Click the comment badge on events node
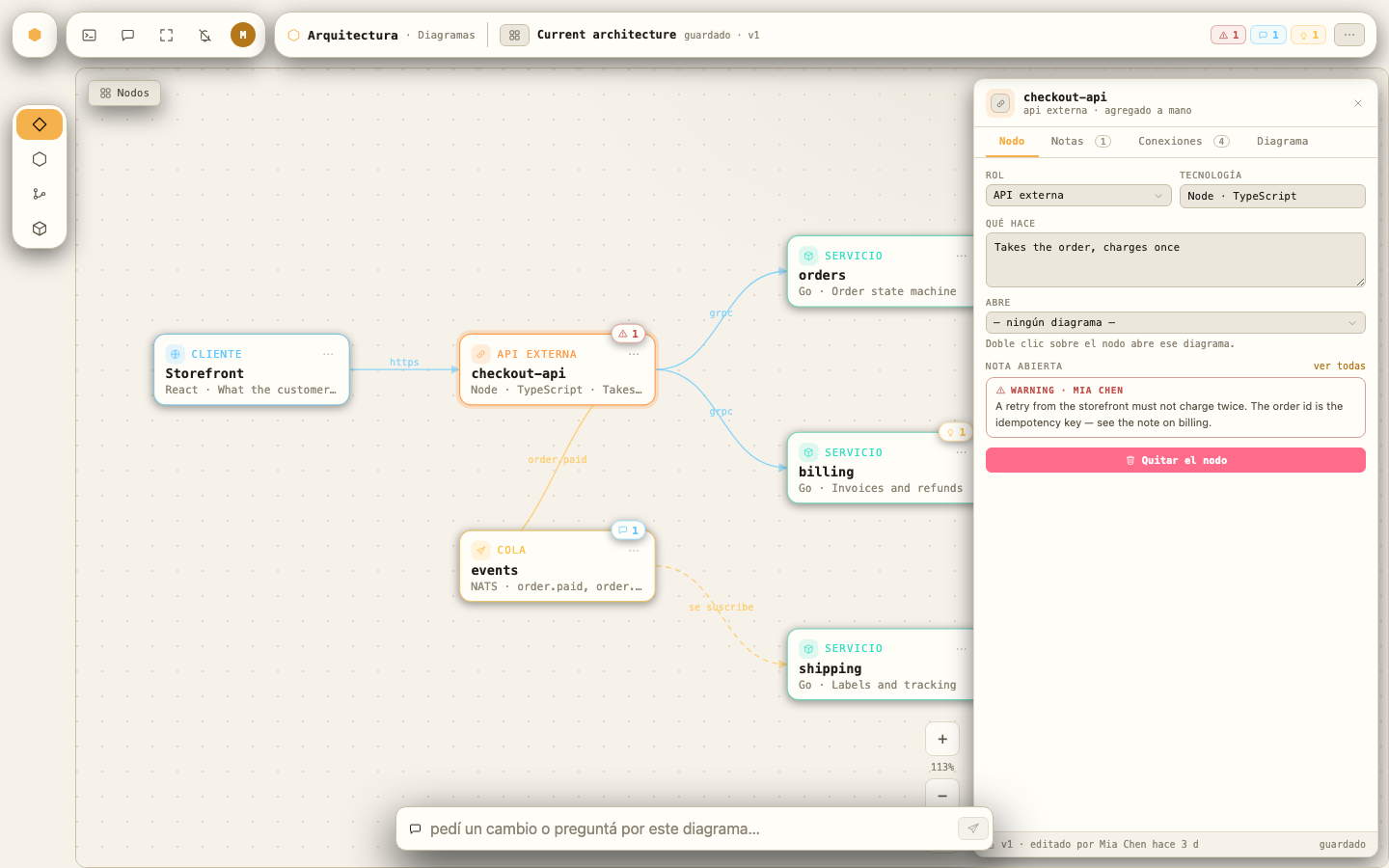Image resolution: width=1389 pixels, height=868 pixels. point(628,530)
